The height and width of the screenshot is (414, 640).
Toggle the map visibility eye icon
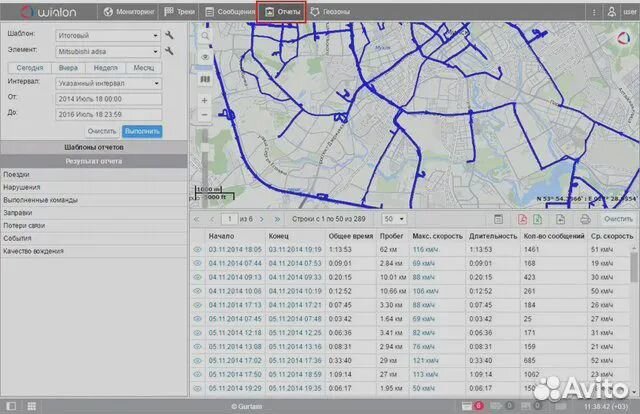[x=205, y=57]
